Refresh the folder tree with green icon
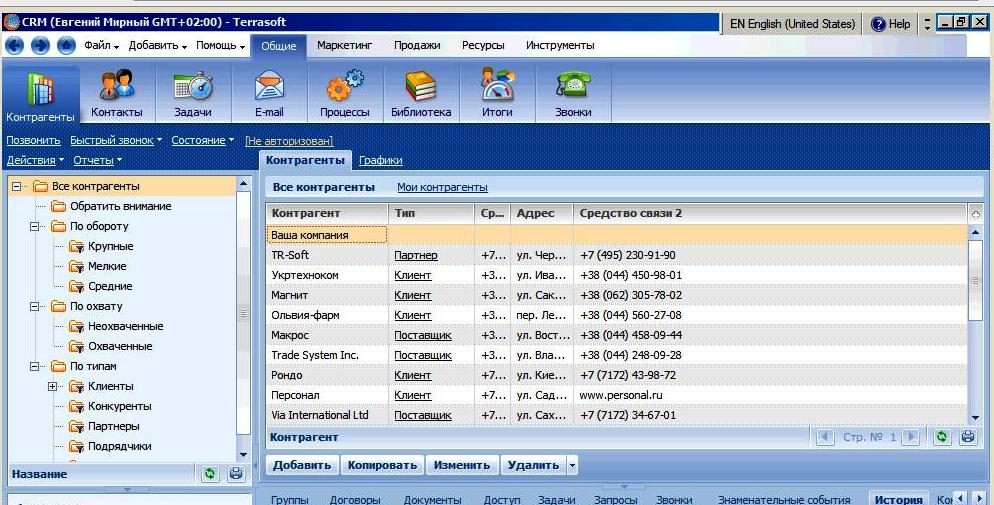Viewport: 994px width, 505px height. (210, 473)
